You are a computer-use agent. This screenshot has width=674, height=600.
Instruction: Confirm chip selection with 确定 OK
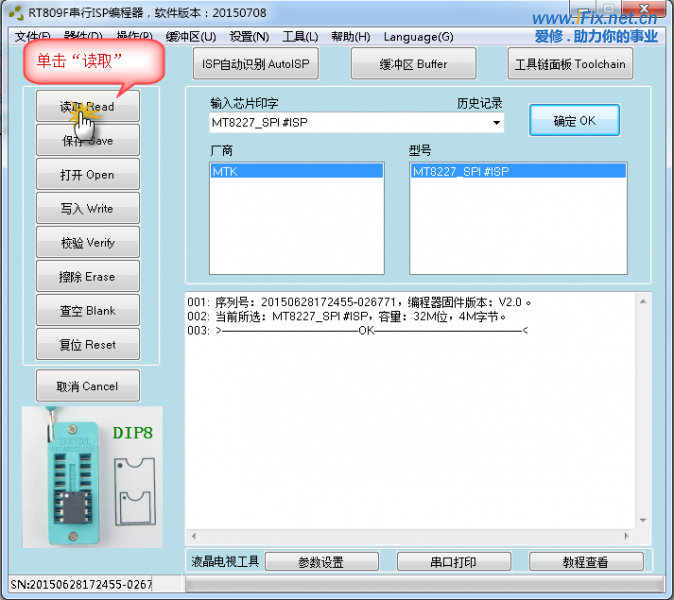574,121
